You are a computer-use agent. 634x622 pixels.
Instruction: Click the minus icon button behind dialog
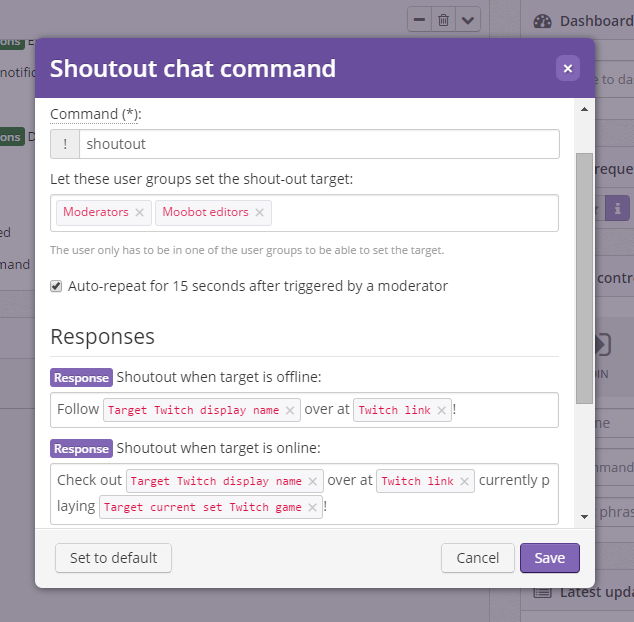point(419,19)
